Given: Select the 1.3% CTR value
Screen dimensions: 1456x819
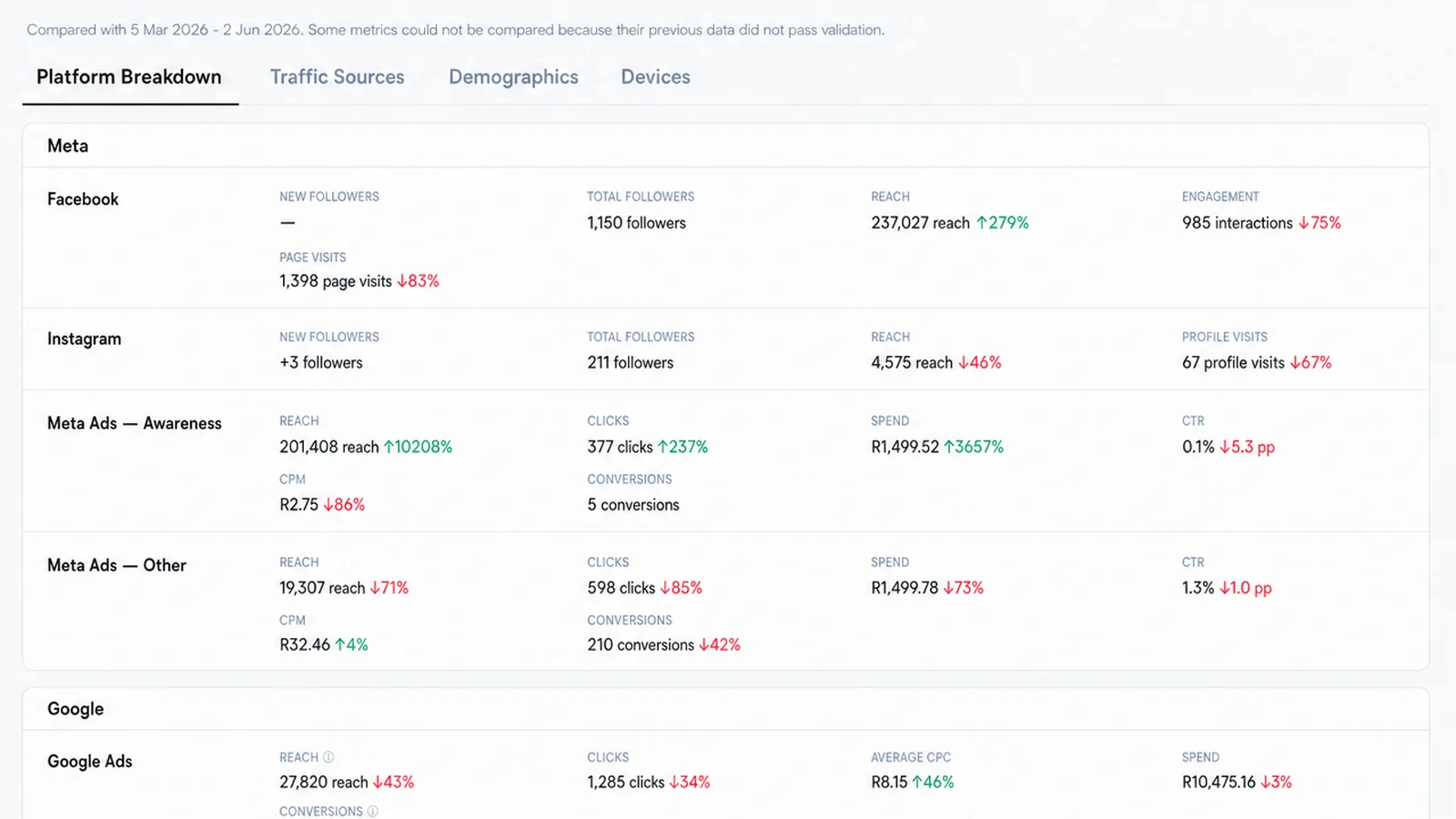Looking at the screenshot, I should click(1198, 588).
